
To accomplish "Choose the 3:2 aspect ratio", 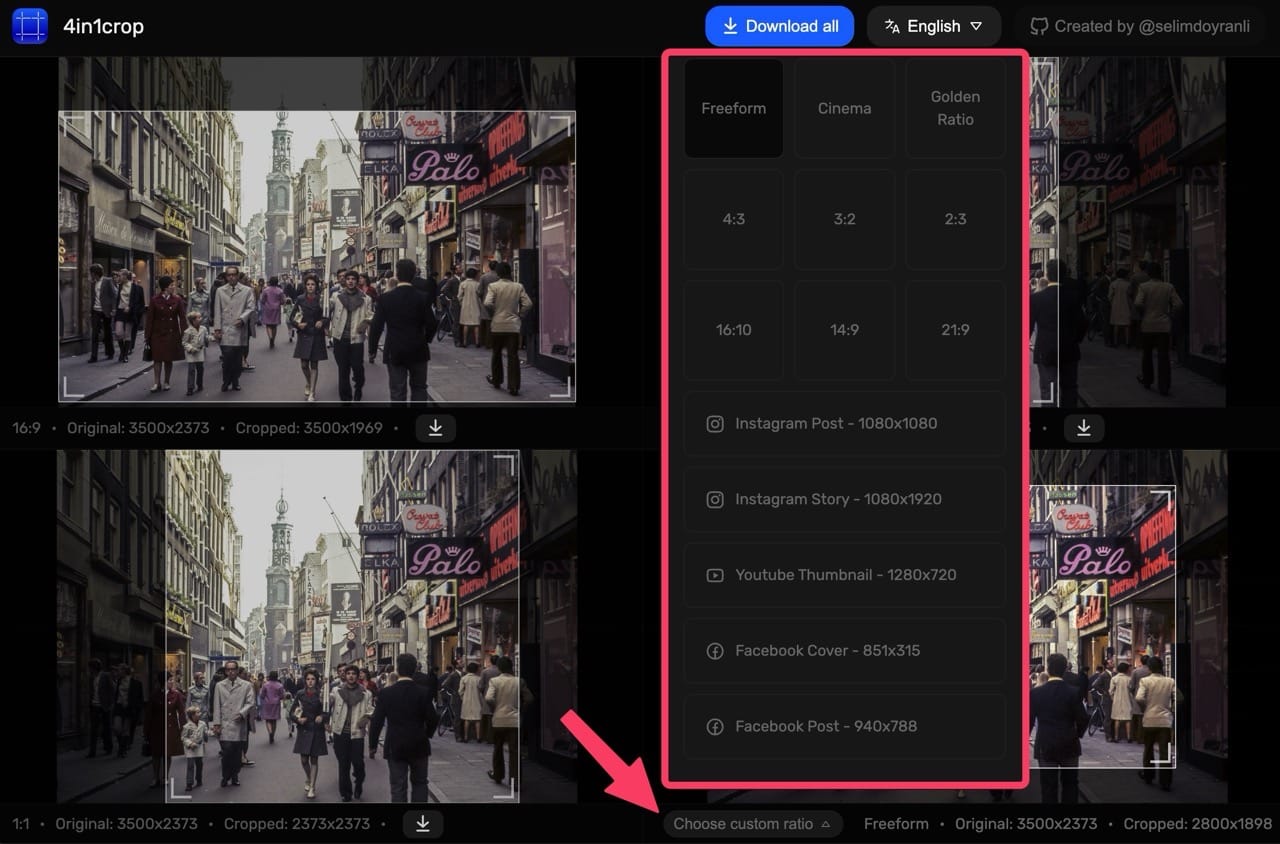I will pyautogui.click(x=845, y=219).
